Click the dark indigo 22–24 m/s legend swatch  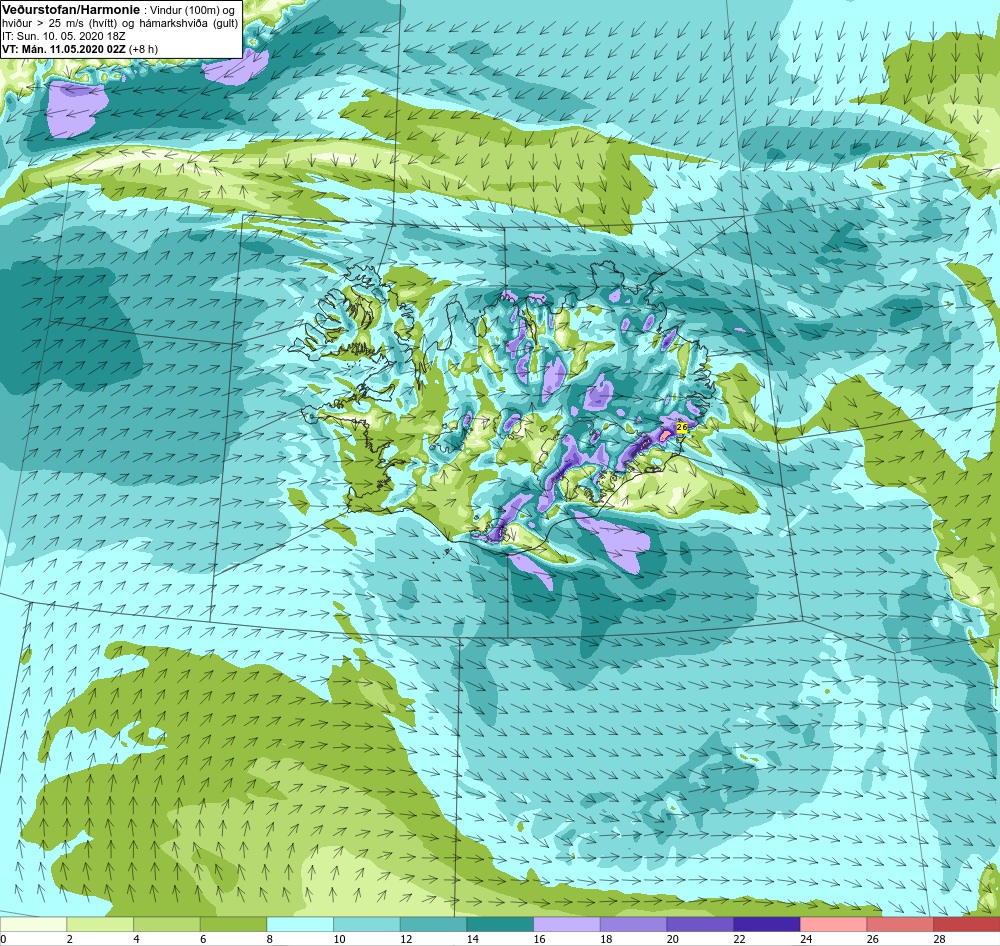coord(767,924)
